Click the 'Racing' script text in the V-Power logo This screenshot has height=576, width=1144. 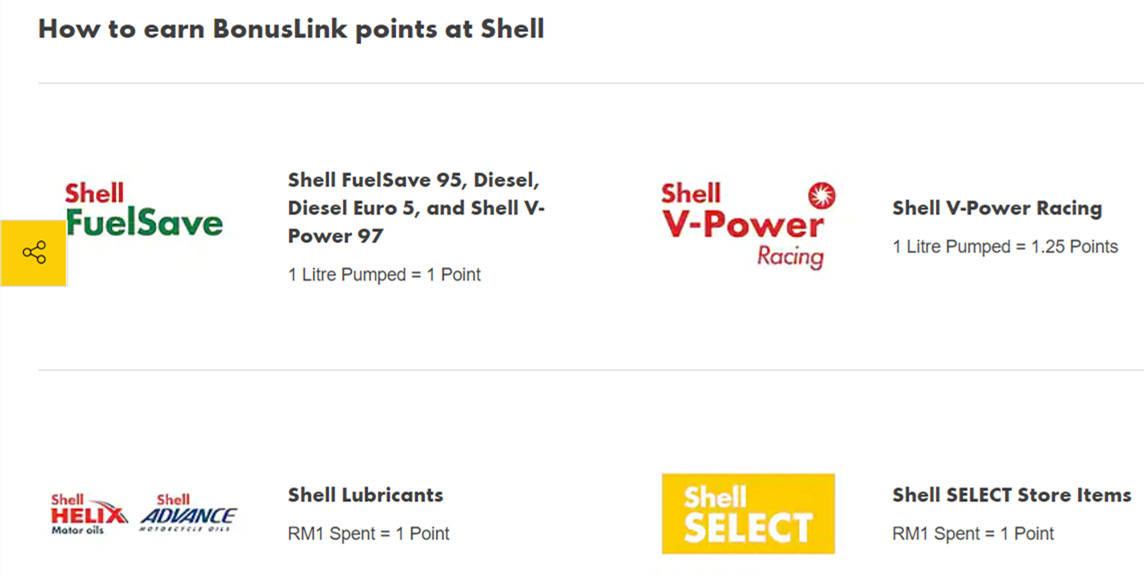click(791, 257)
